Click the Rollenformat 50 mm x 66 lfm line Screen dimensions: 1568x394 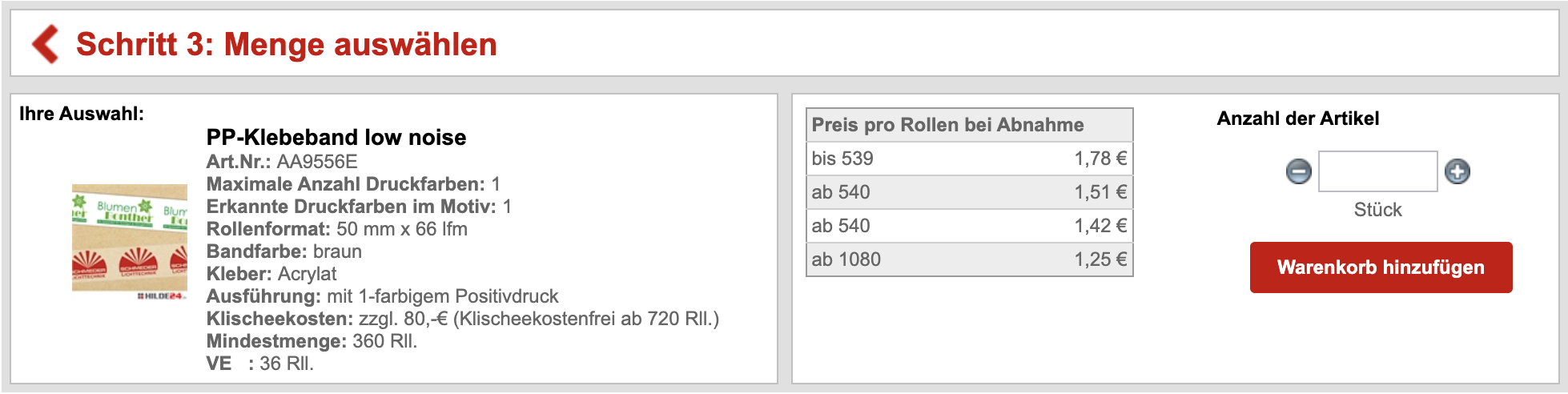(336, 229)
